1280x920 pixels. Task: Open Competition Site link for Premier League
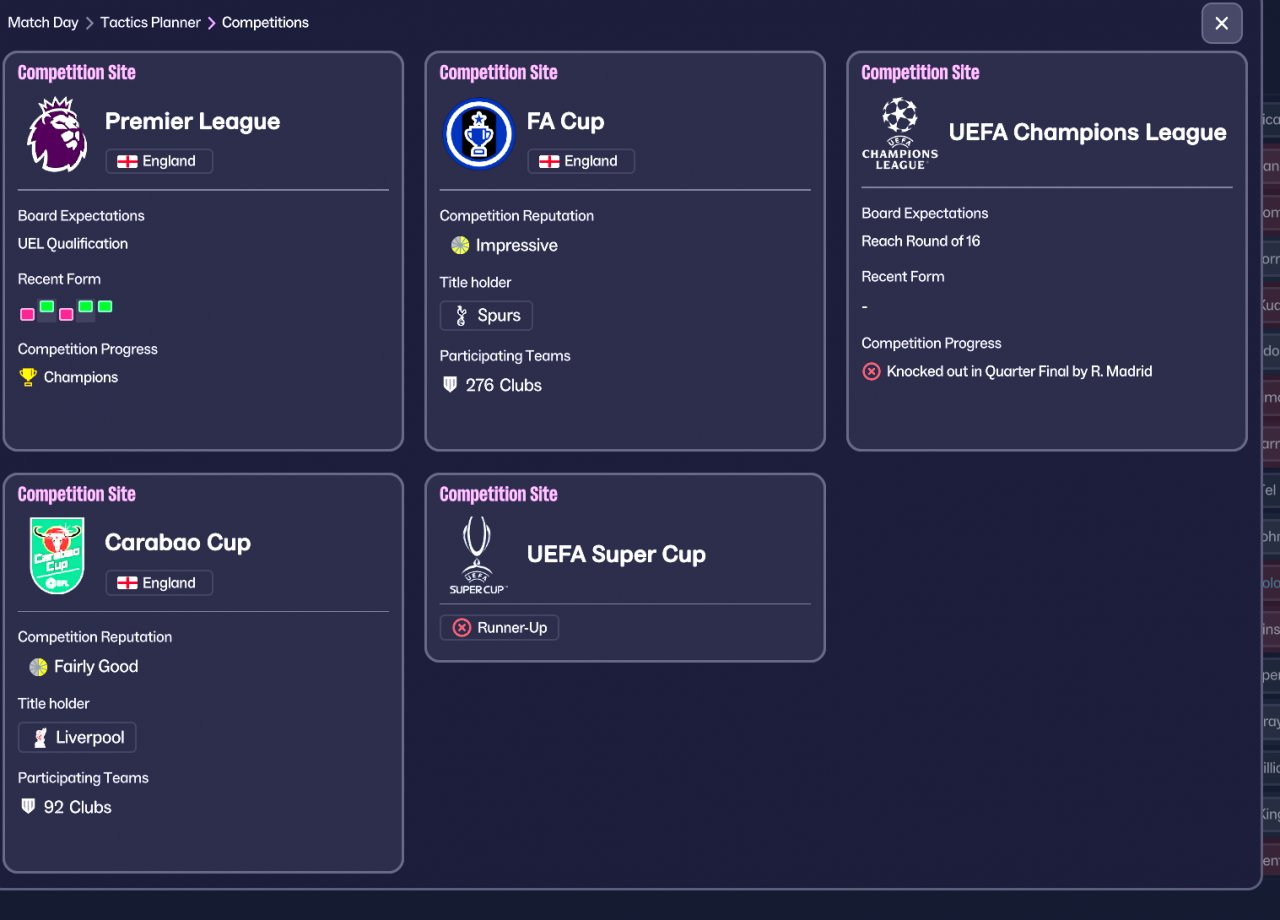[x=76, y=72]
